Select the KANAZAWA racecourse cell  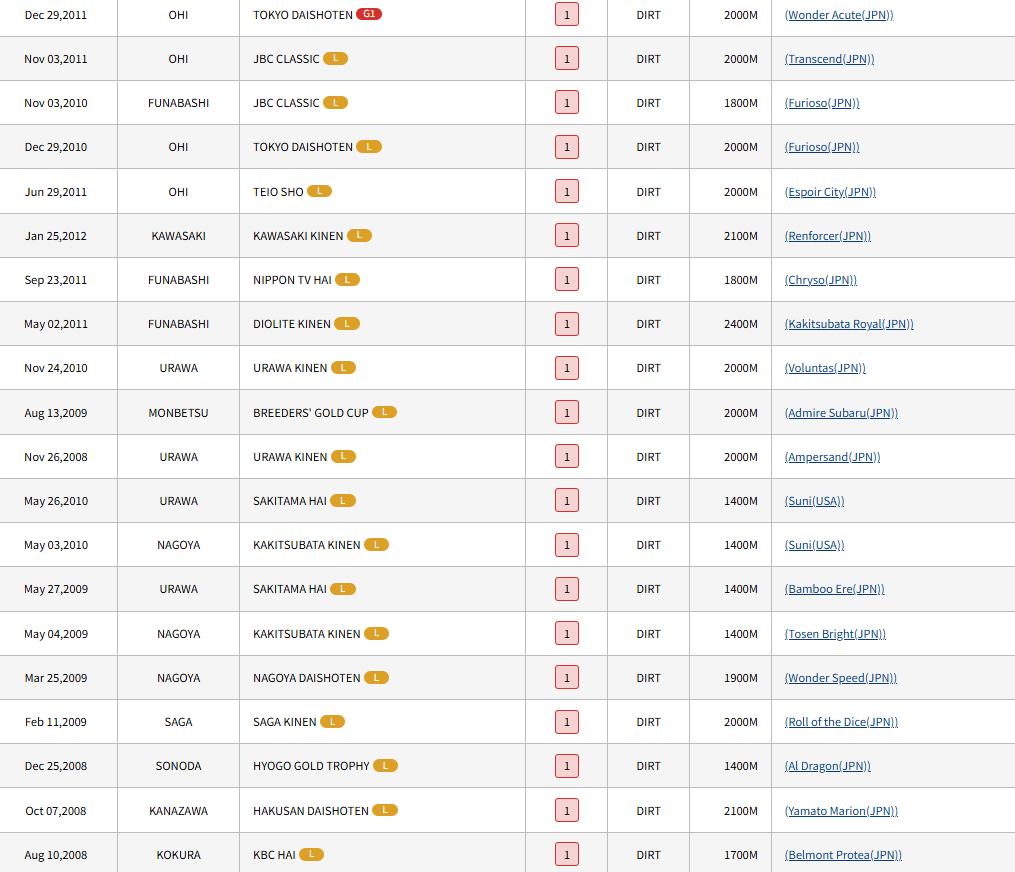click(179, 811)
